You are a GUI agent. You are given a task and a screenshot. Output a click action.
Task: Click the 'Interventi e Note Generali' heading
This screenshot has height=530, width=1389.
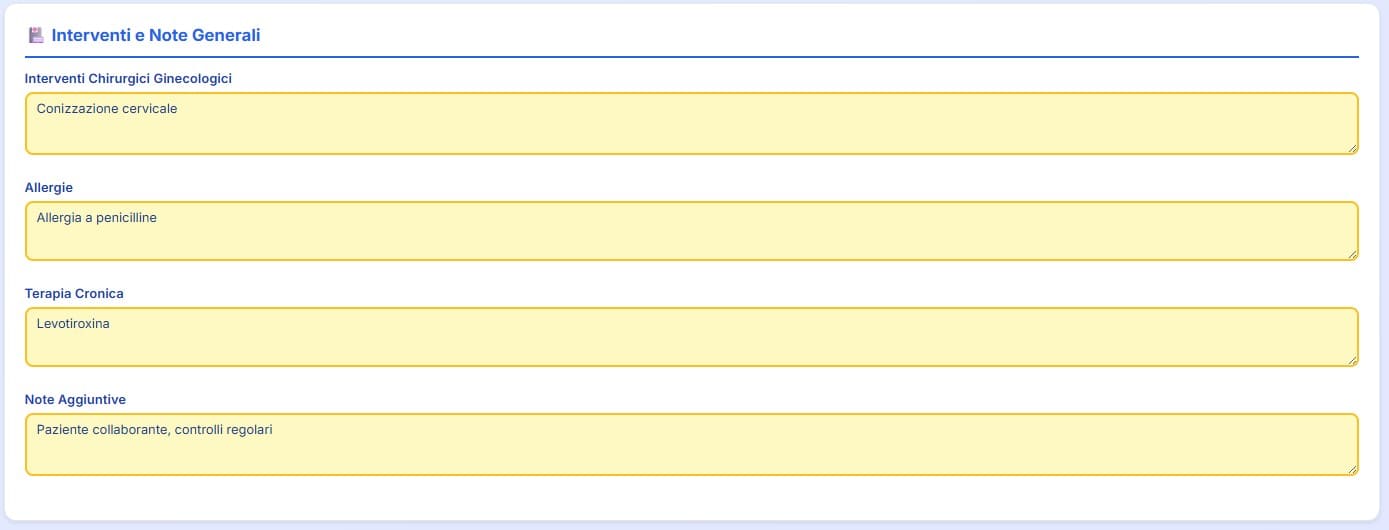pos(155,35)
